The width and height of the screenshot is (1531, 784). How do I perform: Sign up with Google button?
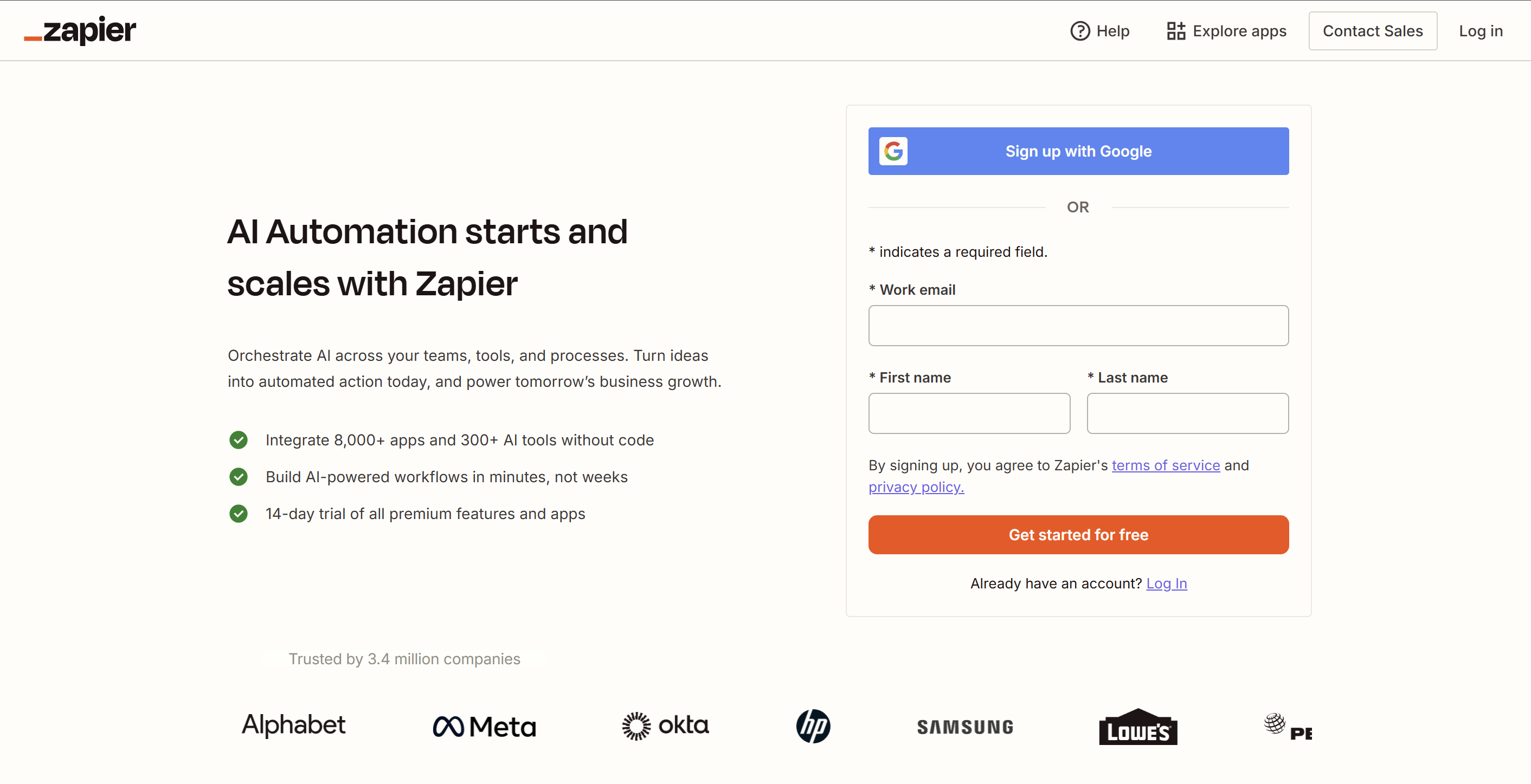pos(1078,151)
